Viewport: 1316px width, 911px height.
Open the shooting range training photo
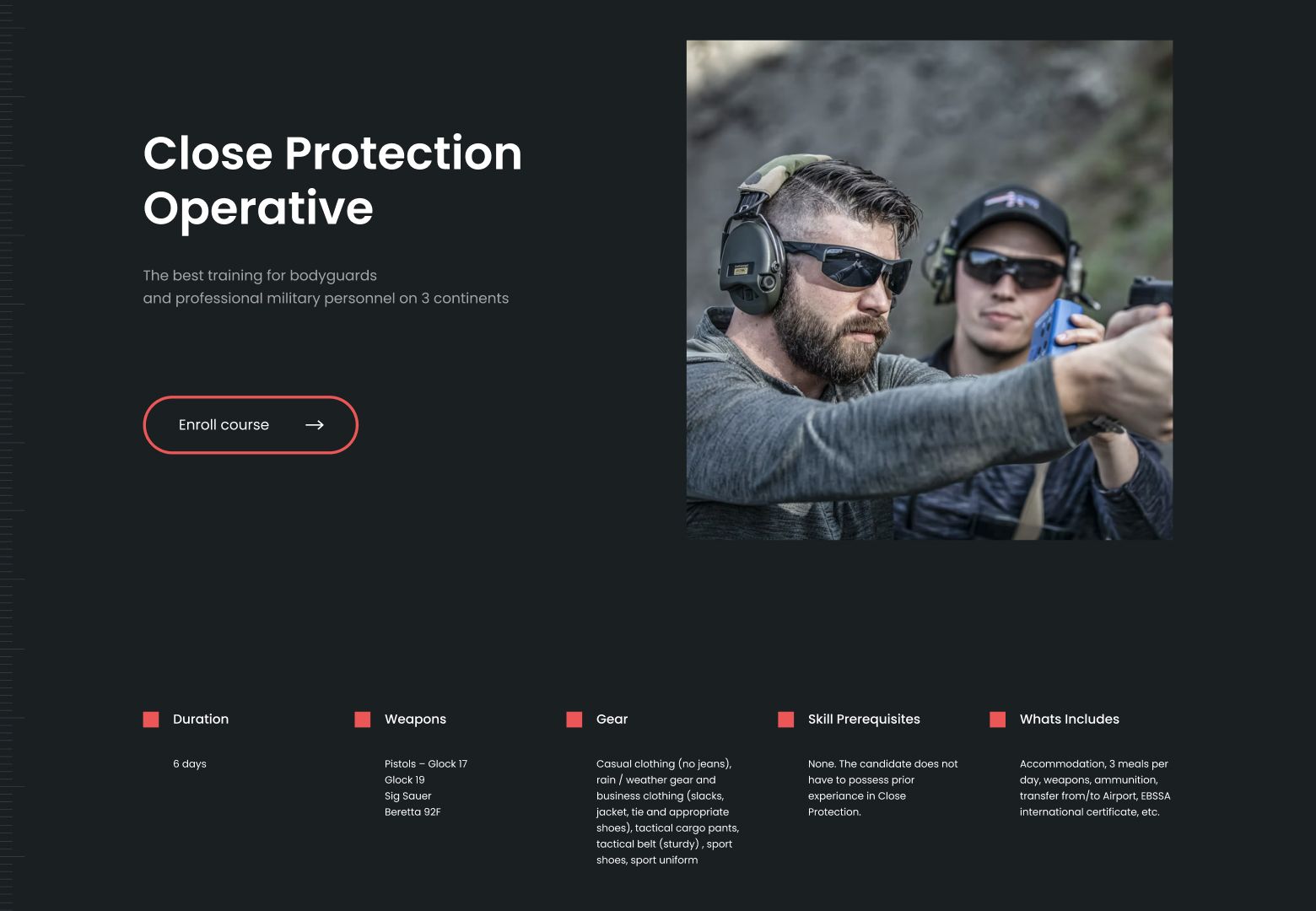coord(929,289)
